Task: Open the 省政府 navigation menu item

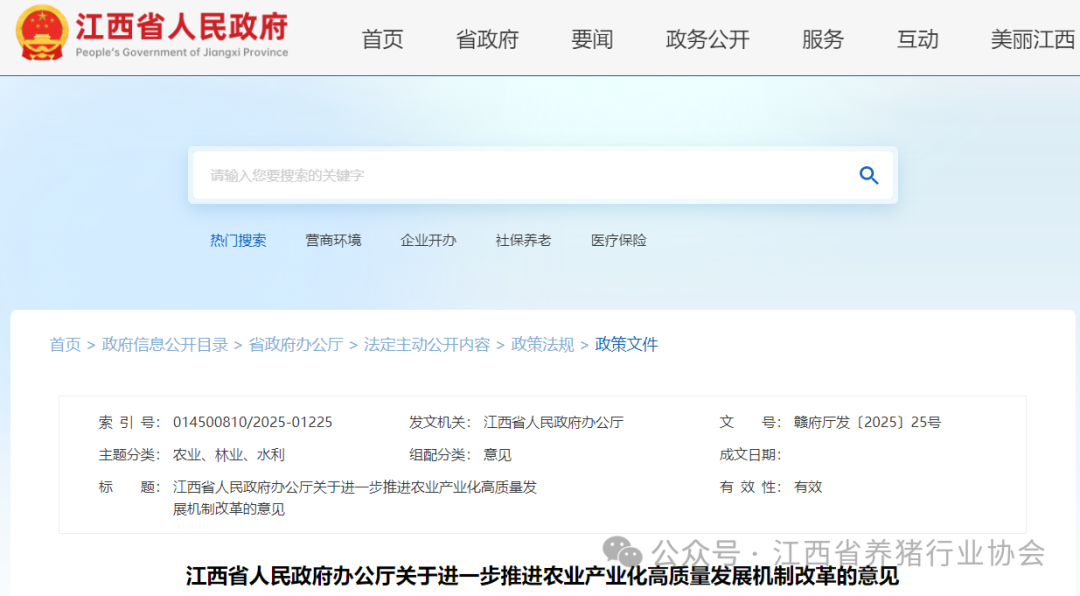Action: pos(487,40)
